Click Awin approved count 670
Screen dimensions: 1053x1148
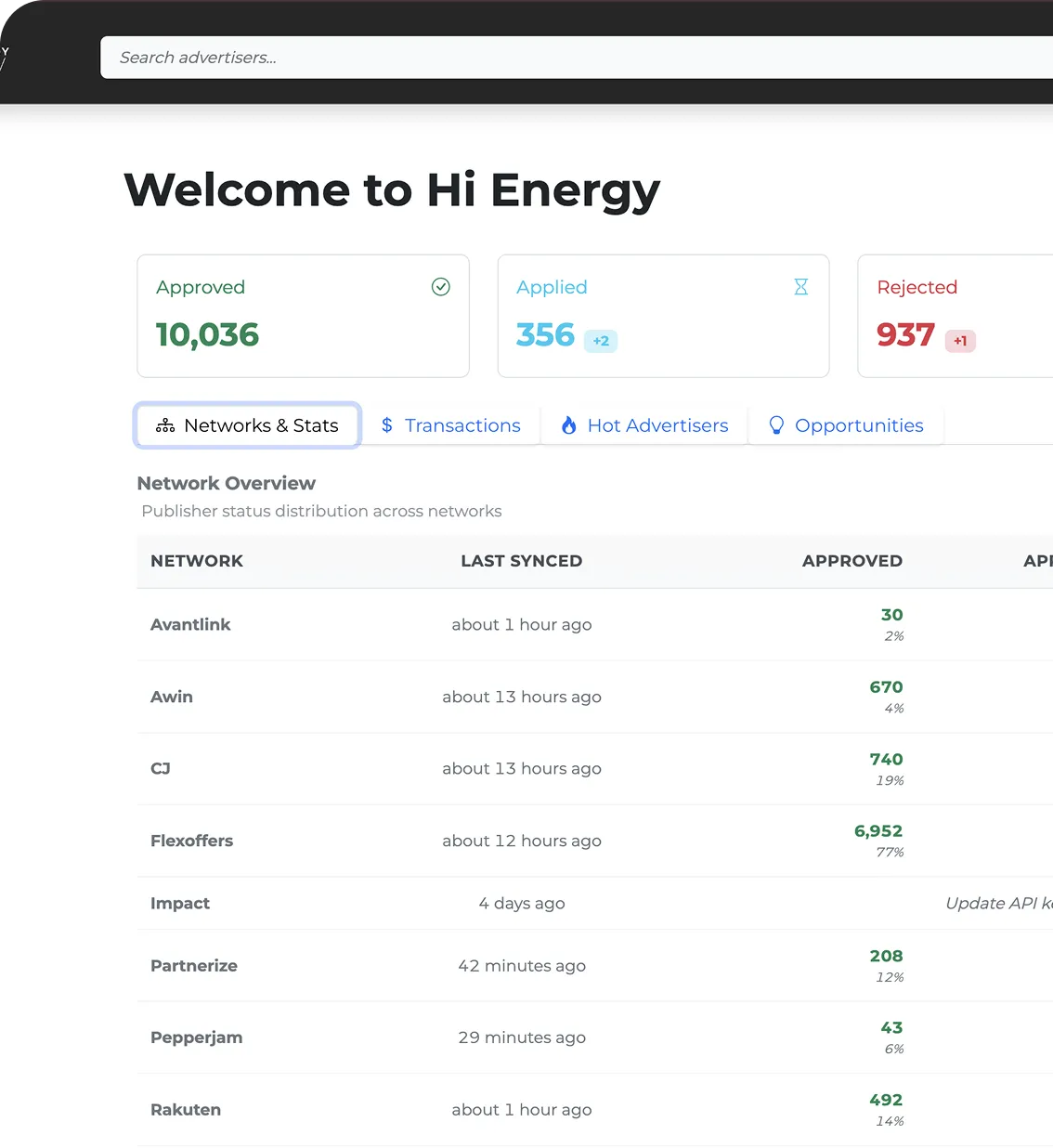(x=887, y=687)
